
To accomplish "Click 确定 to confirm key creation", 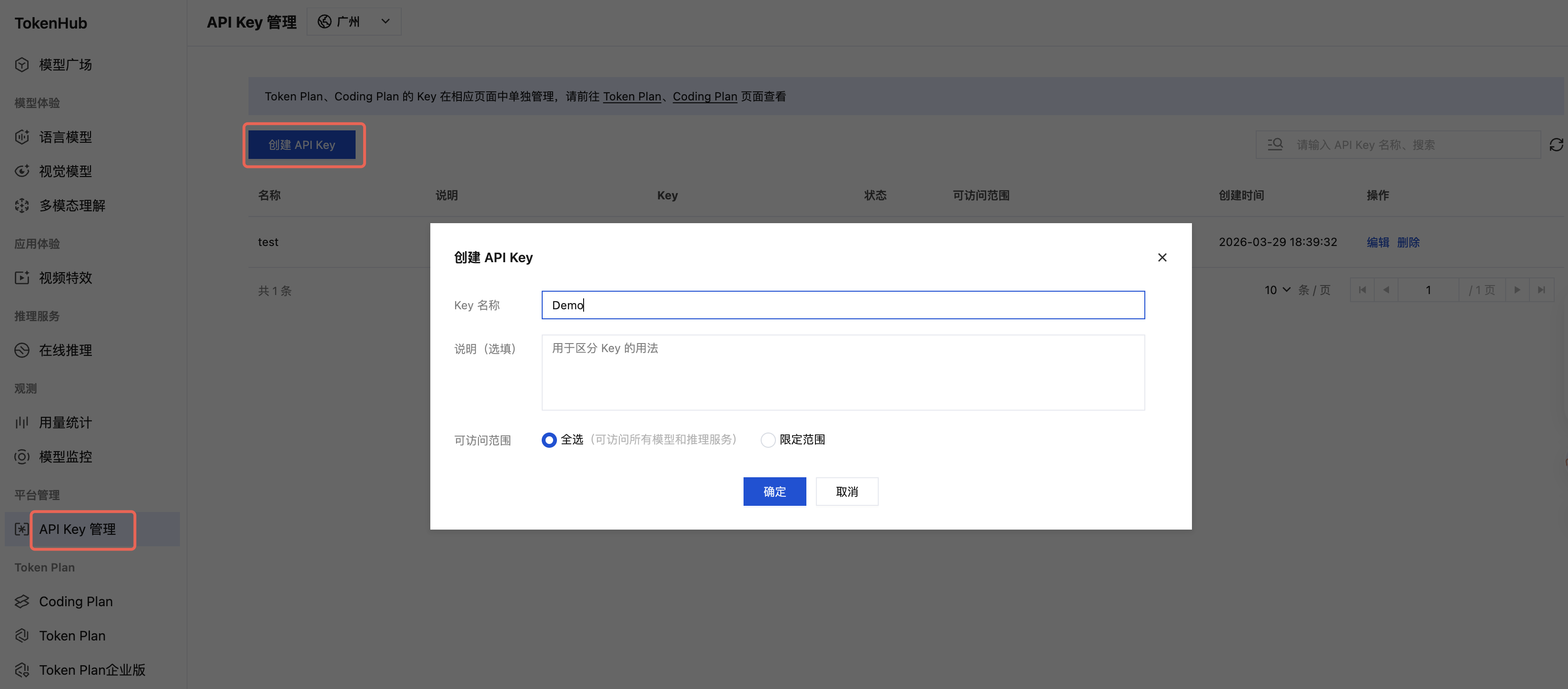I will click(x=774, y=491).
